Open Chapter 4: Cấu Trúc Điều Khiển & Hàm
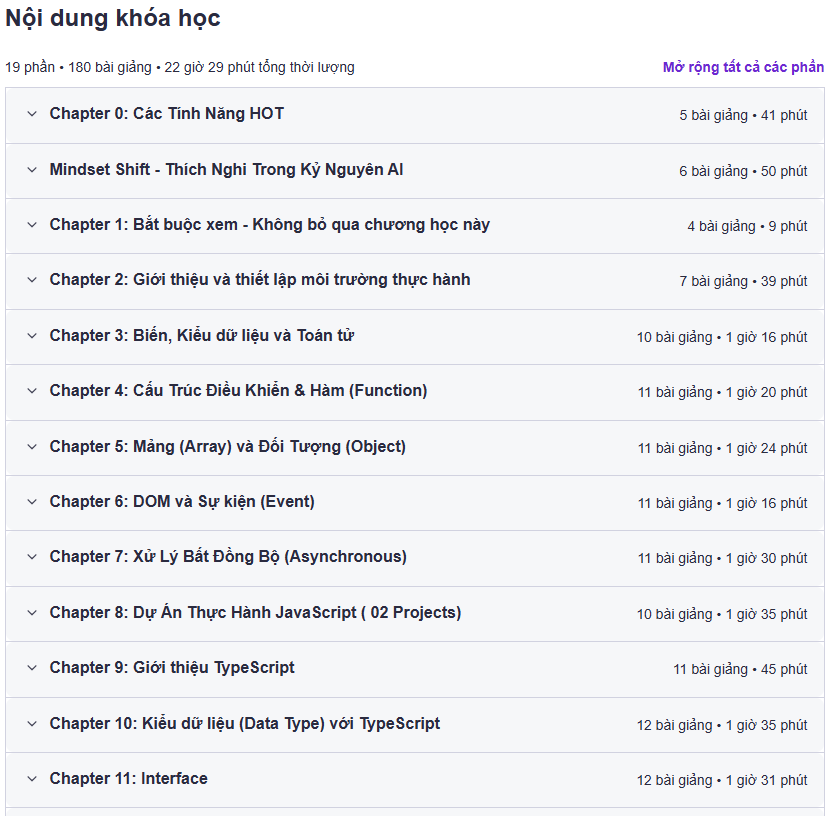Viewport: 832px width, 816px height. [x=238, y=391]
